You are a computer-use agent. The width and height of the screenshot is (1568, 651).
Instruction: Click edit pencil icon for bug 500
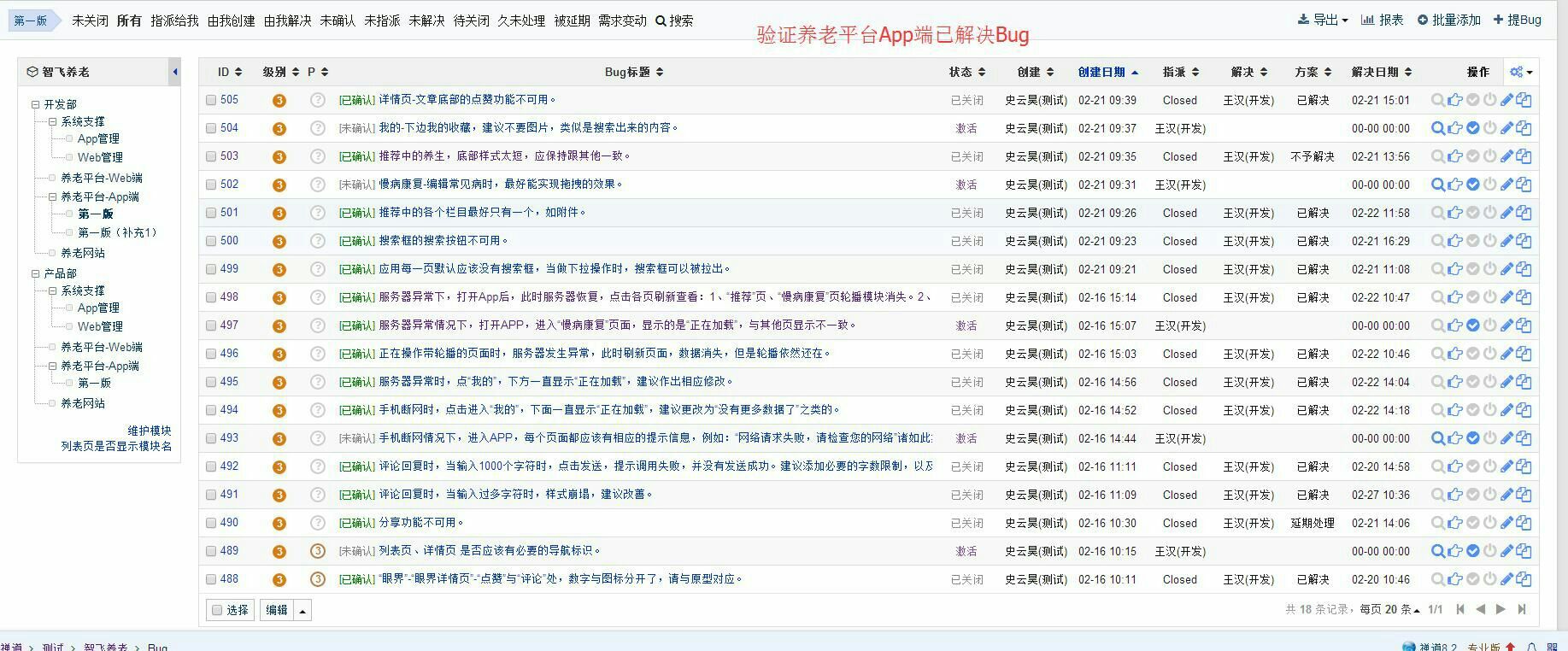pos(1507,241)
